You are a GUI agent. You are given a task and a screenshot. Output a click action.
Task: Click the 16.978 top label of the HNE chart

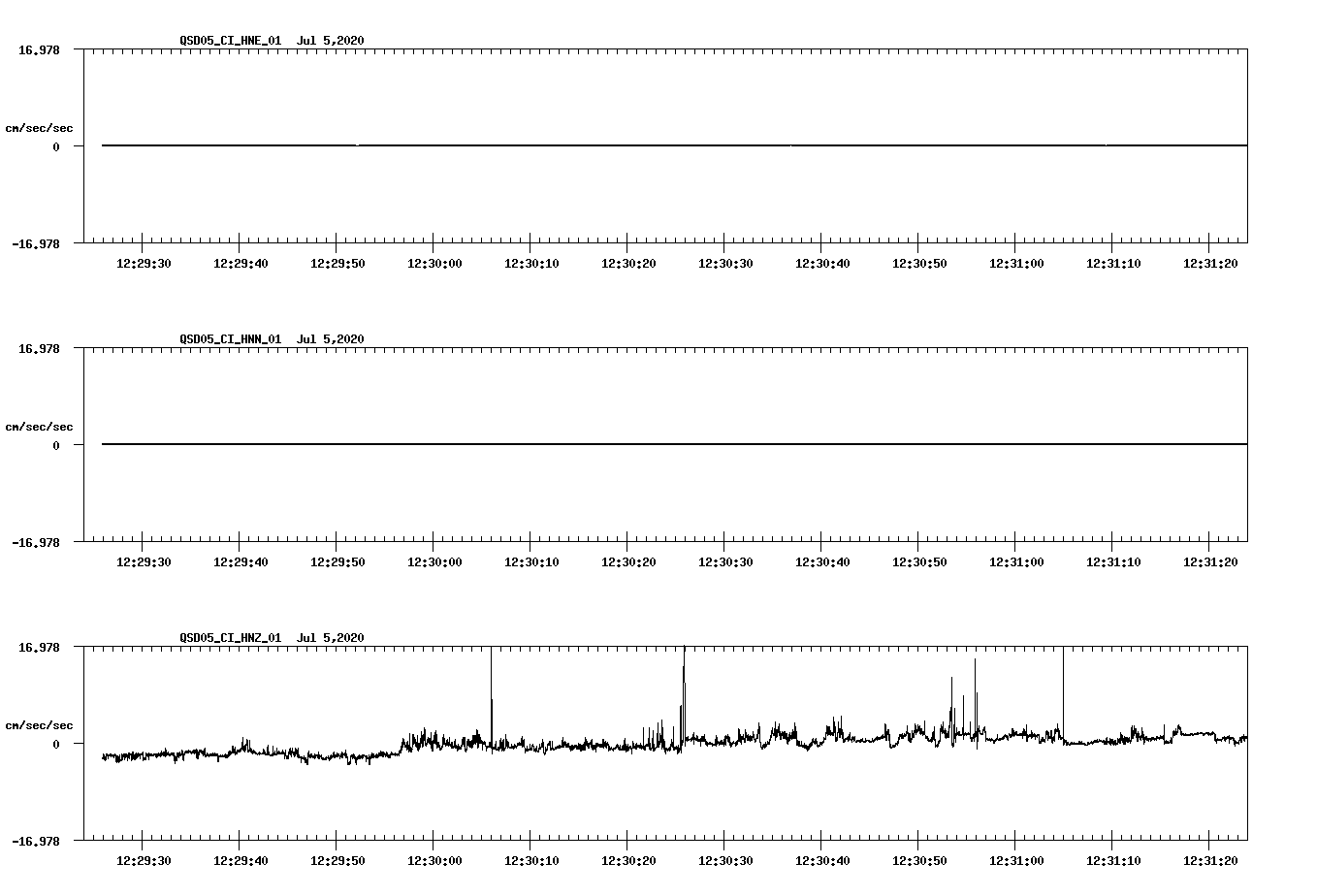(39, 49)
